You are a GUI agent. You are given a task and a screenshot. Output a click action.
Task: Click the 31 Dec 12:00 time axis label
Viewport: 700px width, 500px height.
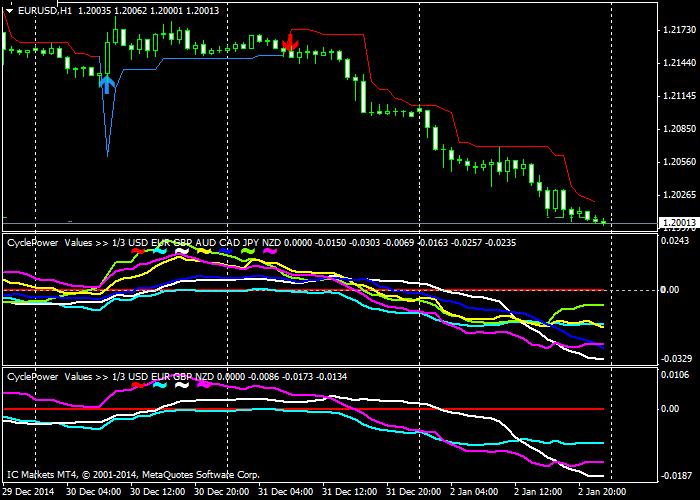350,493
